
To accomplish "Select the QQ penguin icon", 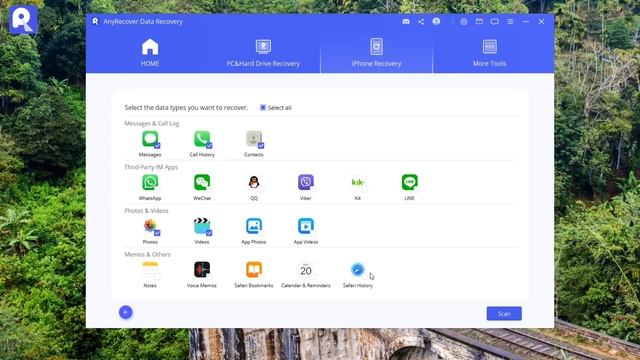I will pyautogui.click(x=254, y=182).
